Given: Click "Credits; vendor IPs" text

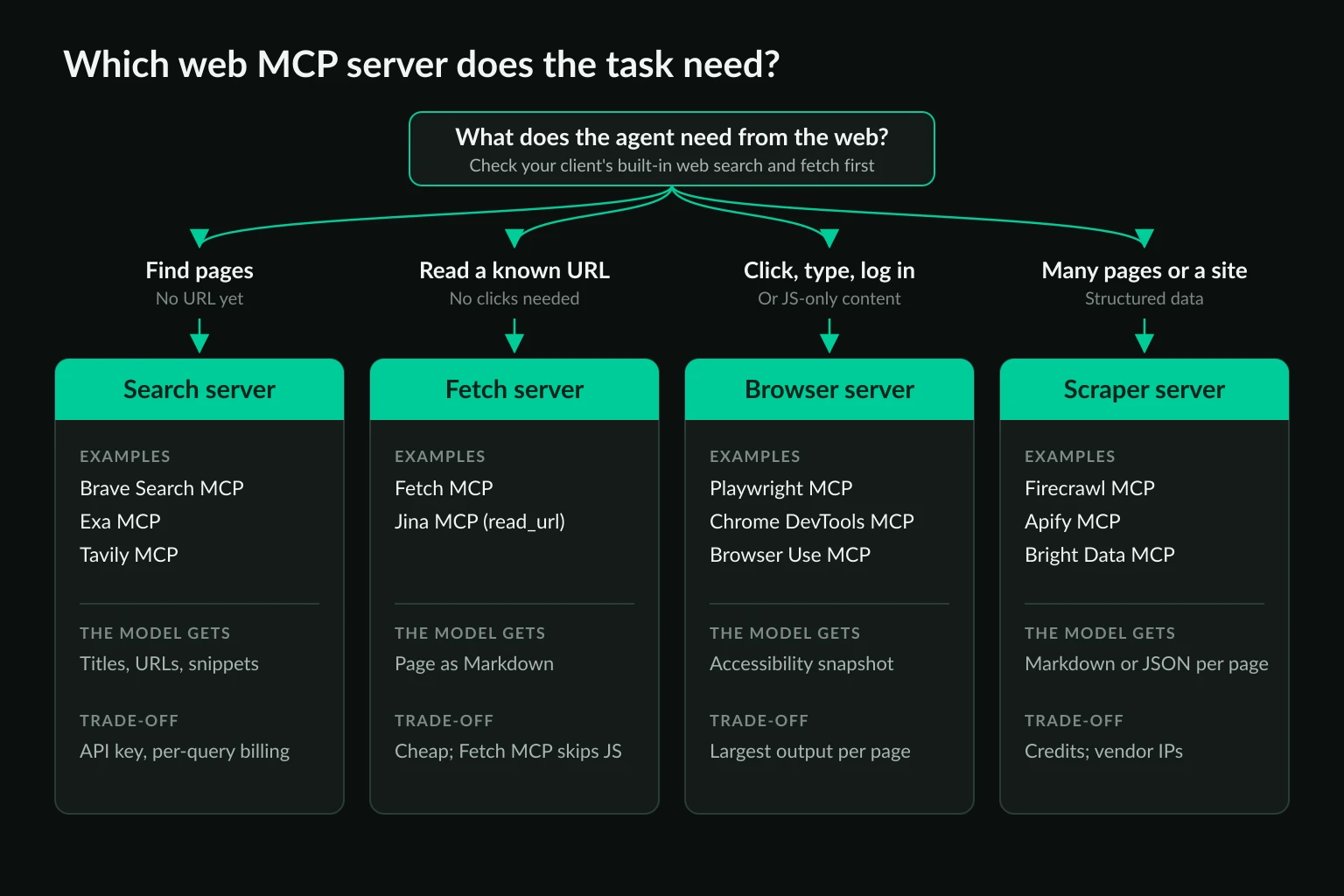Looking at the screenshot, I should coord(1103,751).
